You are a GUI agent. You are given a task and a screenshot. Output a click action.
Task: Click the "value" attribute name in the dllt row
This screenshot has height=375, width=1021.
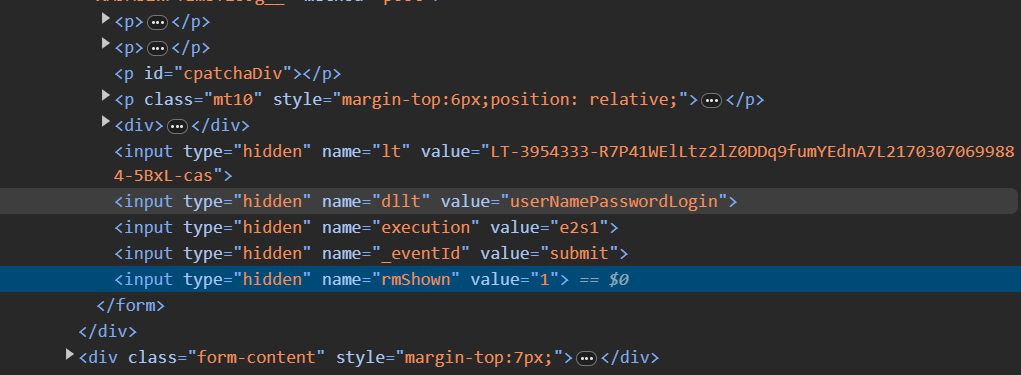click(x=465, y=201)
